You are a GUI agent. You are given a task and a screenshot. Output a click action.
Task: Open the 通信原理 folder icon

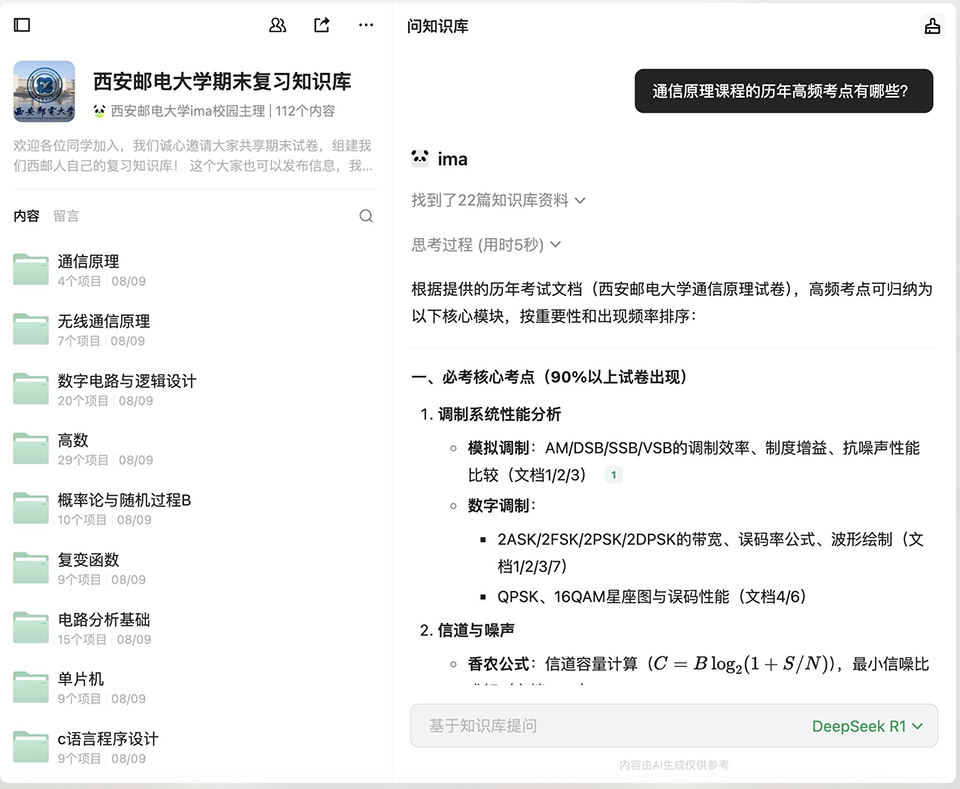click(x=31, y=270)
